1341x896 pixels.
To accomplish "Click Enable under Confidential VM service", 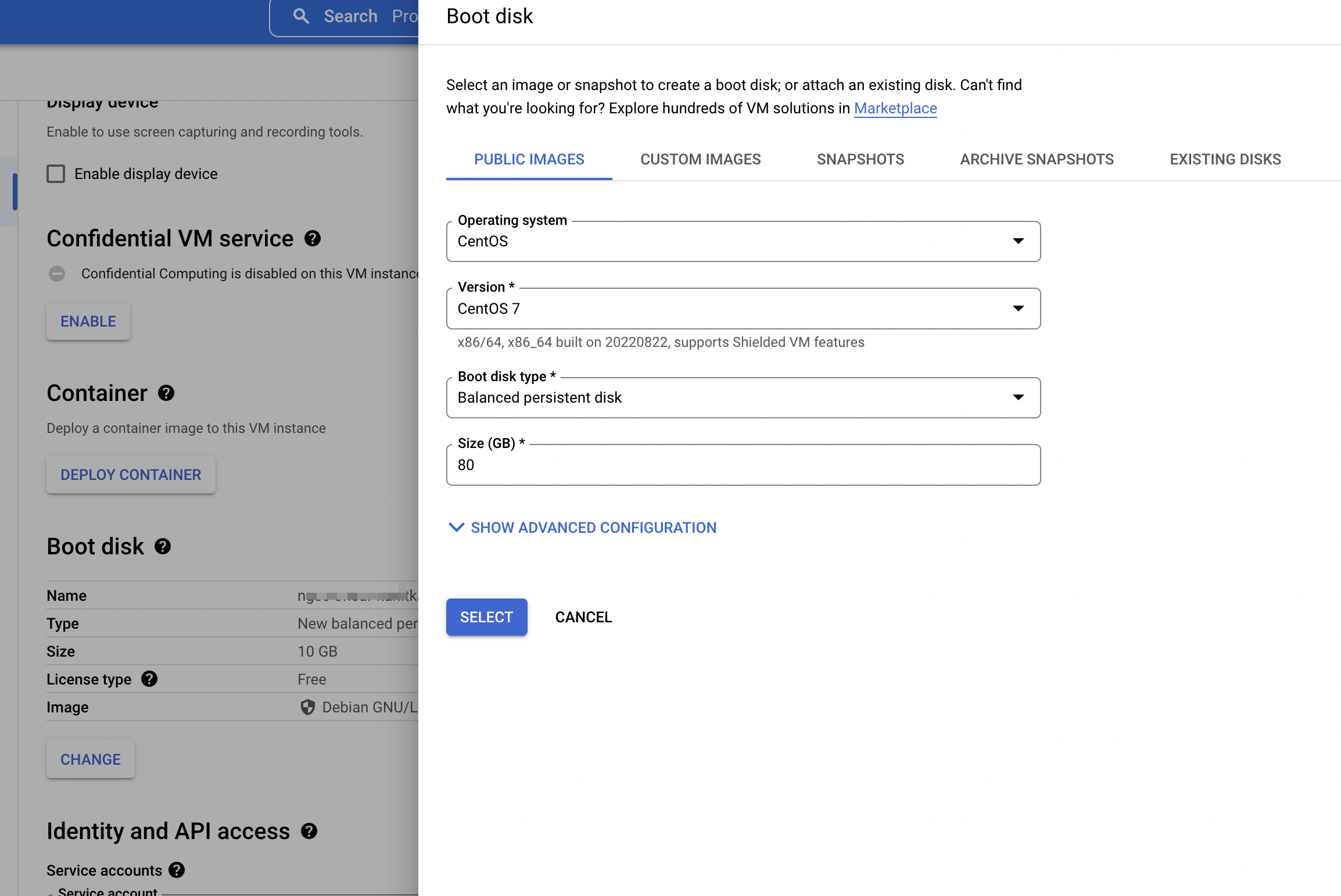I will (x=88, y=321).
